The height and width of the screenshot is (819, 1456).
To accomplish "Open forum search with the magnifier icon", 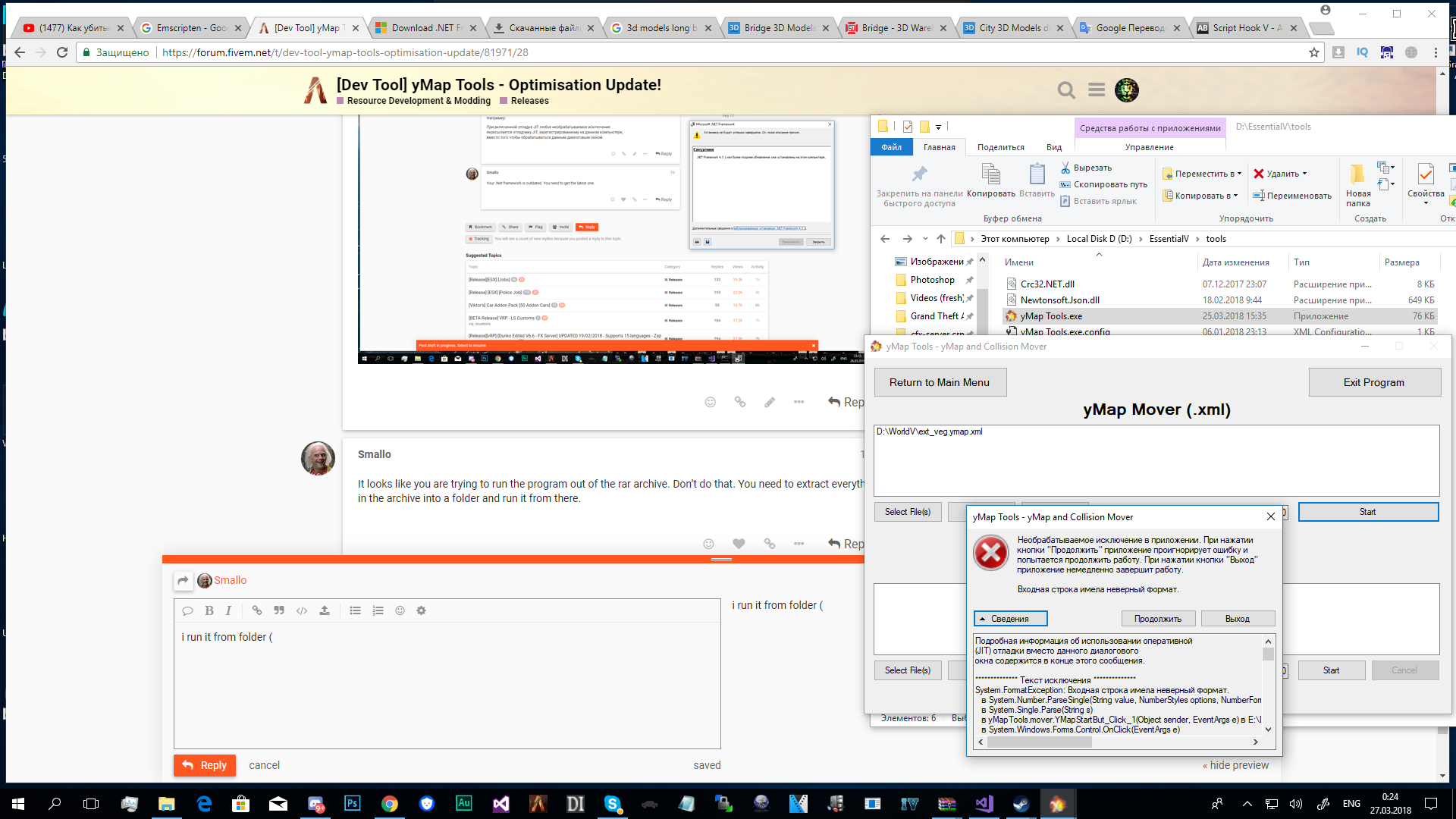I will (x=1066, y=90).
